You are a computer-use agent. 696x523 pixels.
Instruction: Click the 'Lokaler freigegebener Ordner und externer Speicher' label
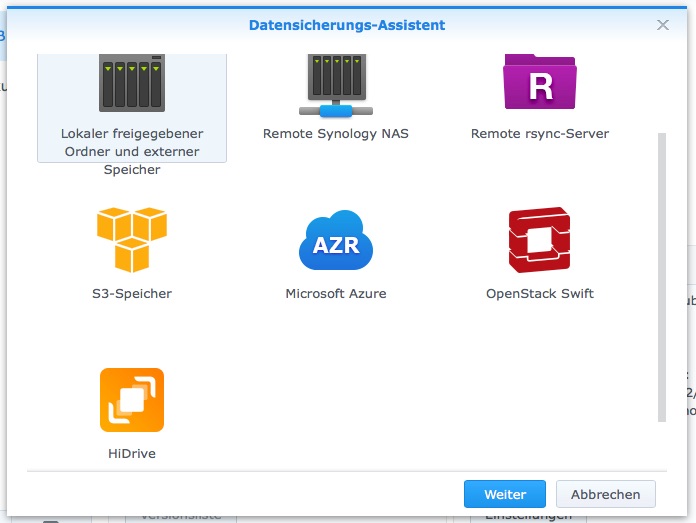pos(132,151)
